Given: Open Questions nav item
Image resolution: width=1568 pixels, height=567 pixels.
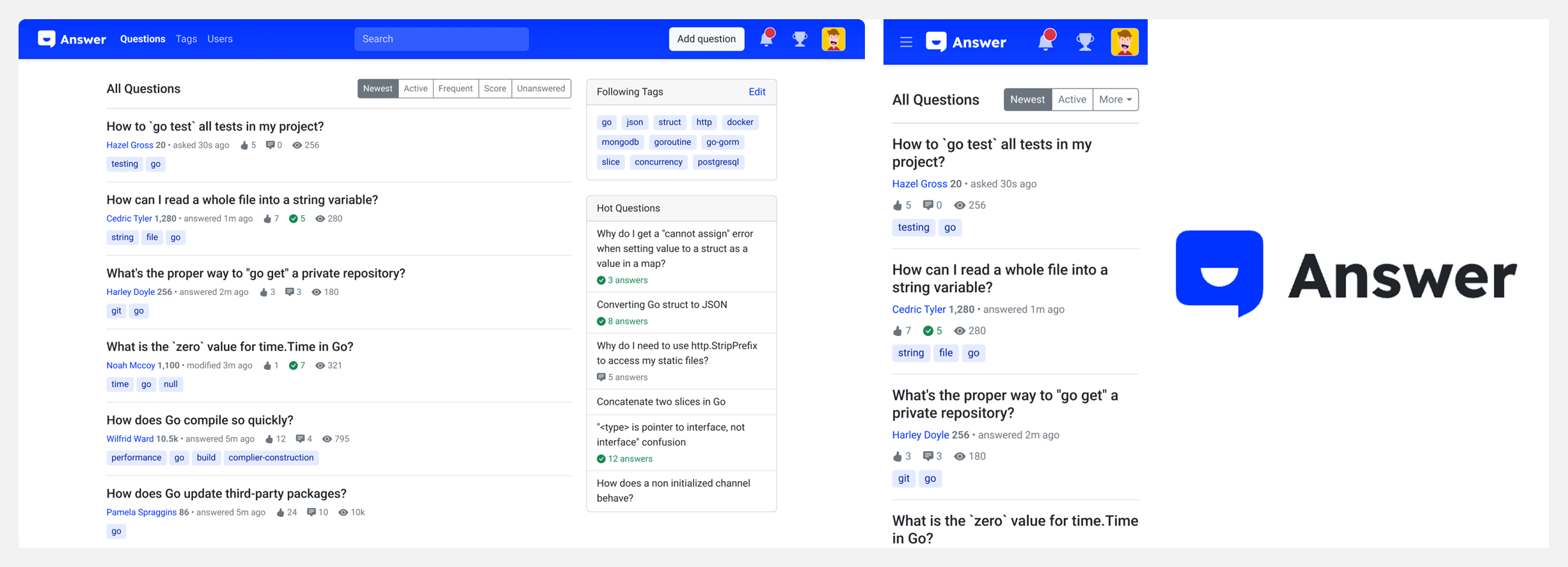Looking at the screenshot, I should (143, 39).
